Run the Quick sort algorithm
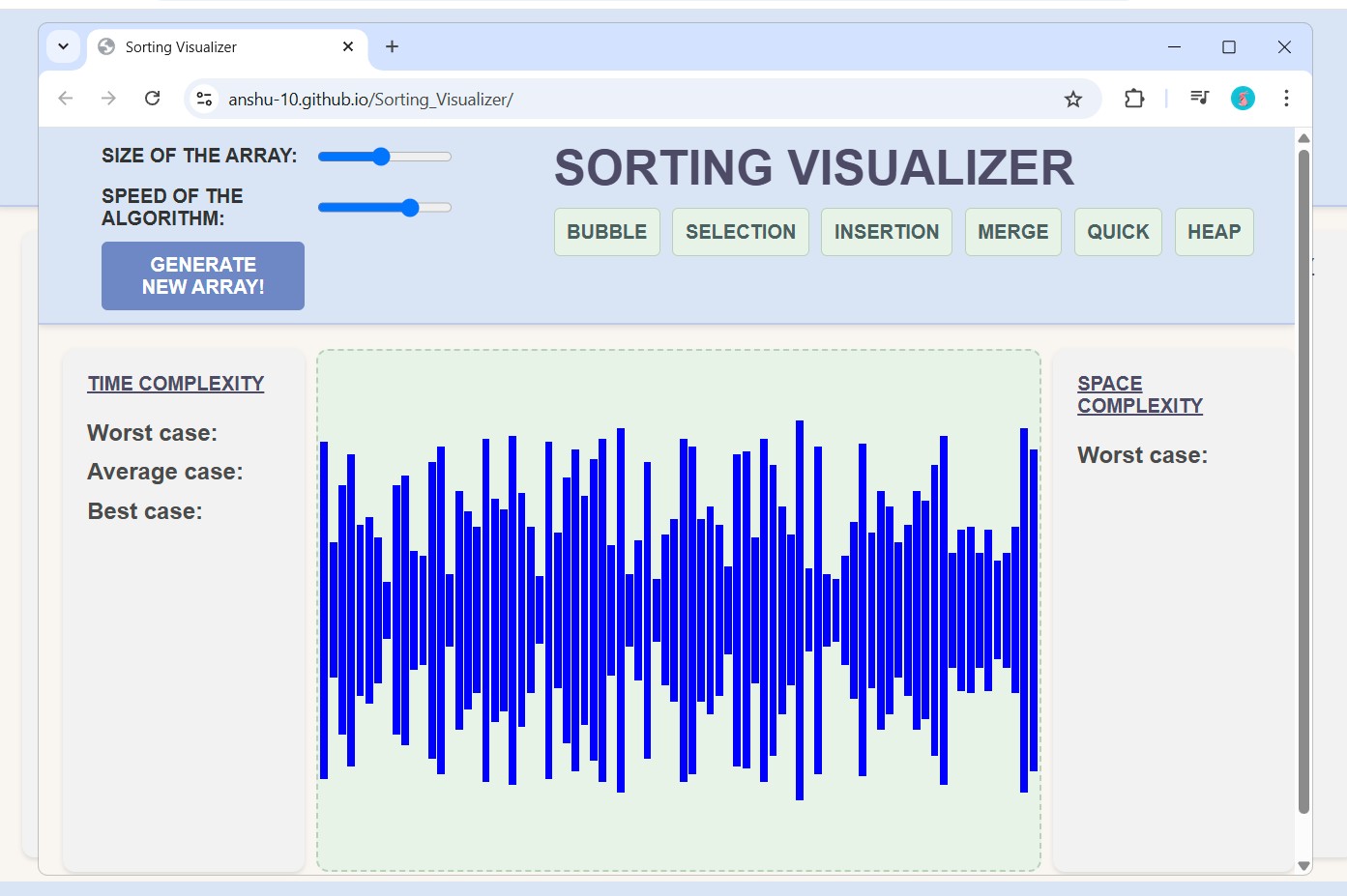The image size is (1347, 896). pos(1118,232)
